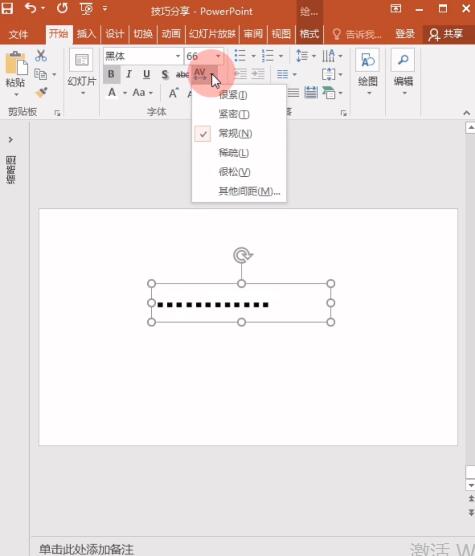The height and width of the screenshot is (556, 475).
Task: Click the Copy icon
Action: [40, 74]
